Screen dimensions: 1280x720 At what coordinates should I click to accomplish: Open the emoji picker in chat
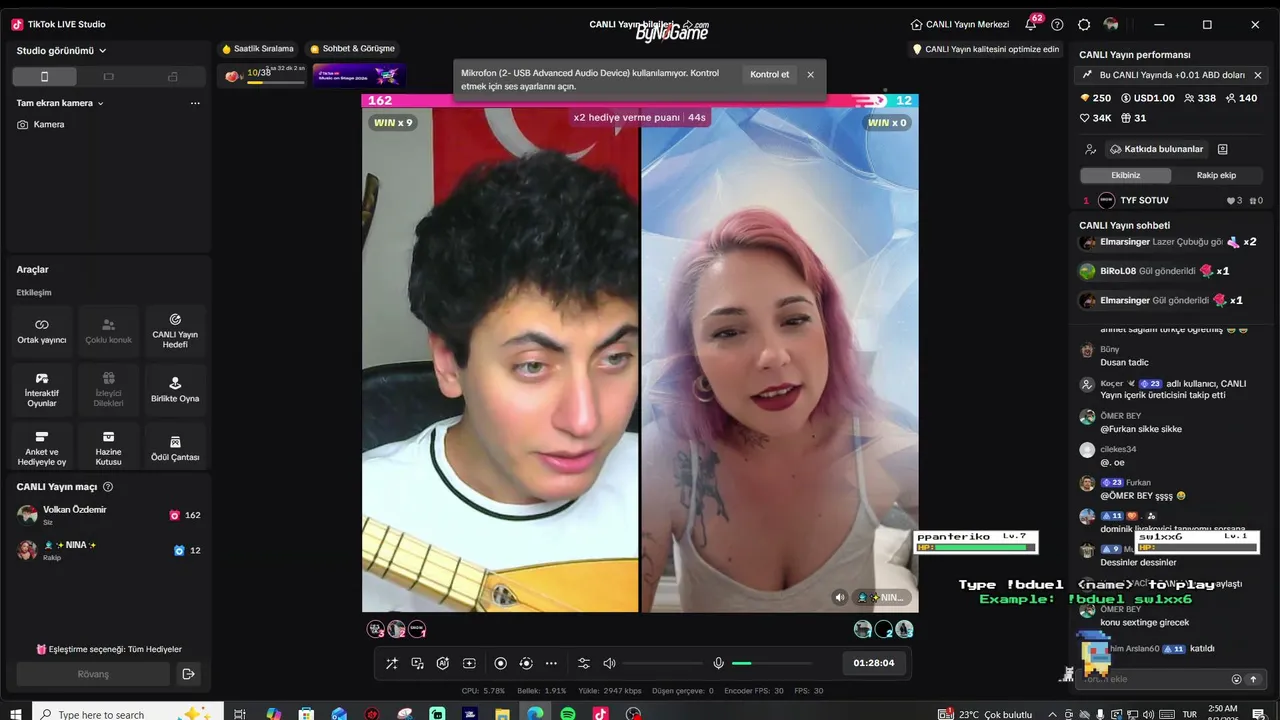pos(1236,679)
